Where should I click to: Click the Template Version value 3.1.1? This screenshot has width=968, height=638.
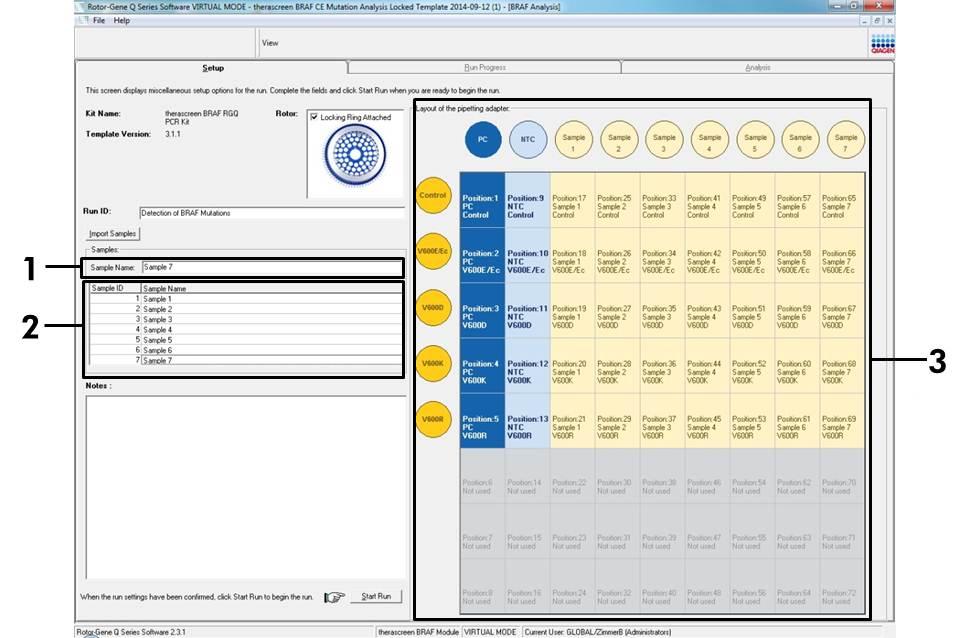point(173,134)
